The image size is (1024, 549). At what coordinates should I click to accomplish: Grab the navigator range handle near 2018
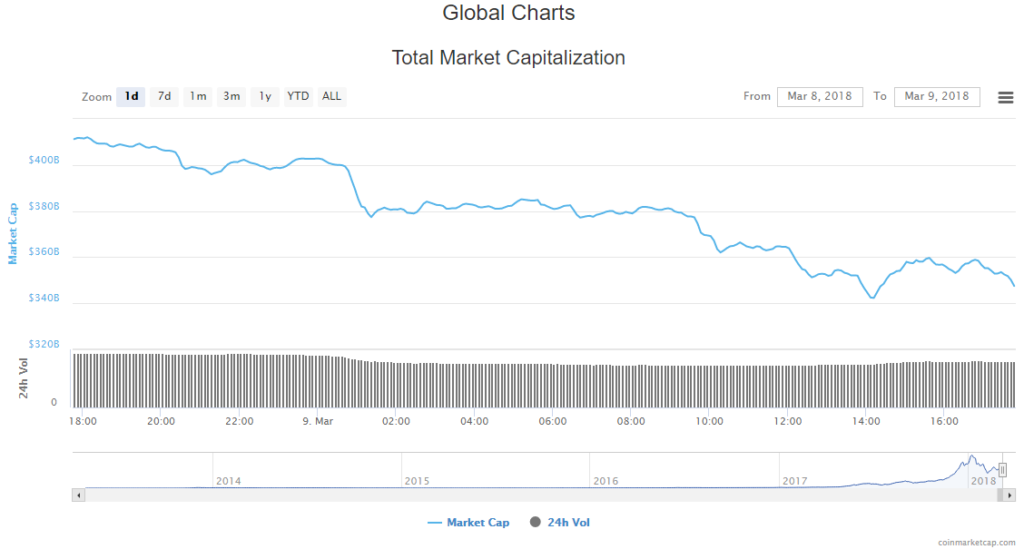pos(1002,470)
